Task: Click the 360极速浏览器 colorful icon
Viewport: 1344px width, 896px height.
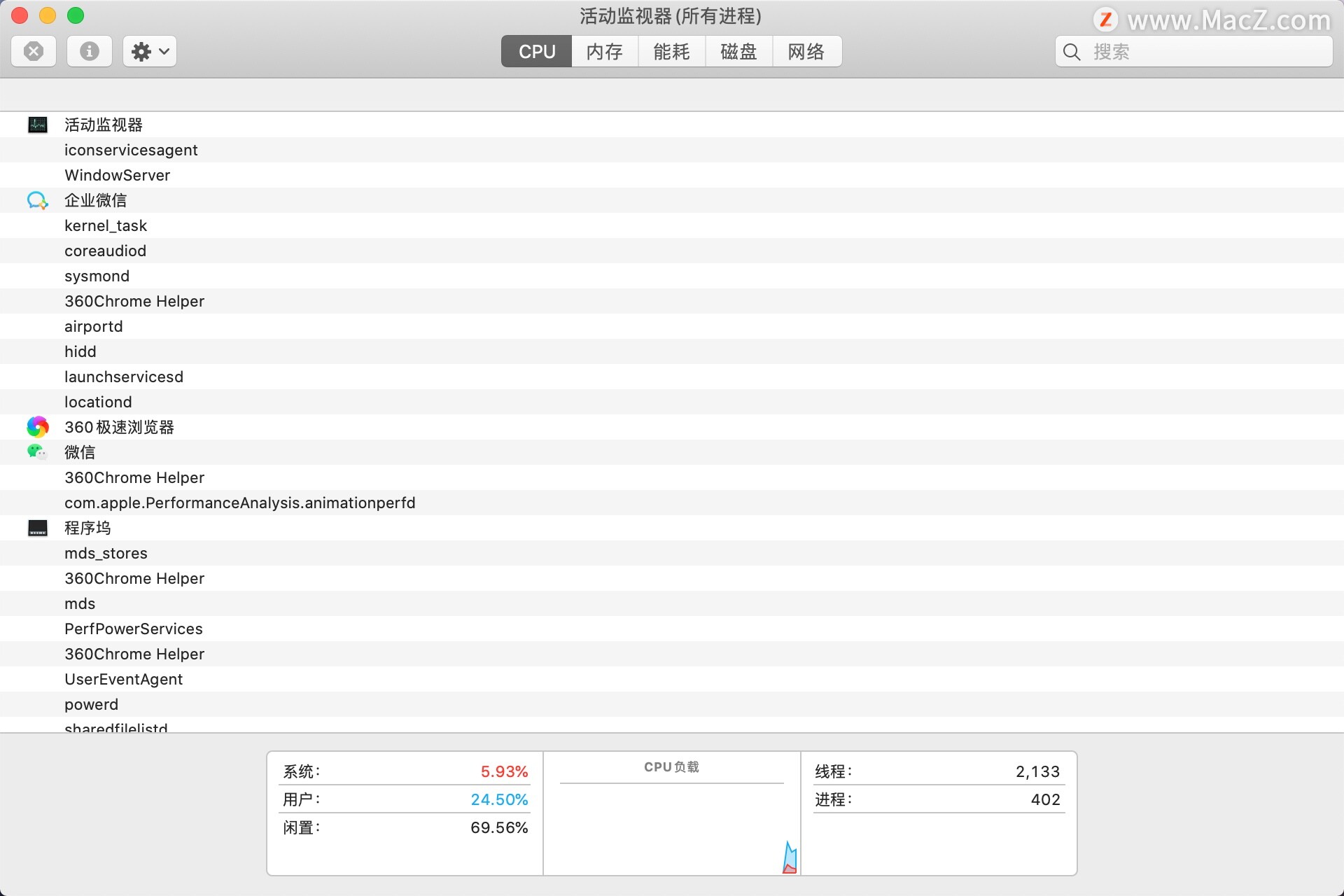Action: (38, 427)
